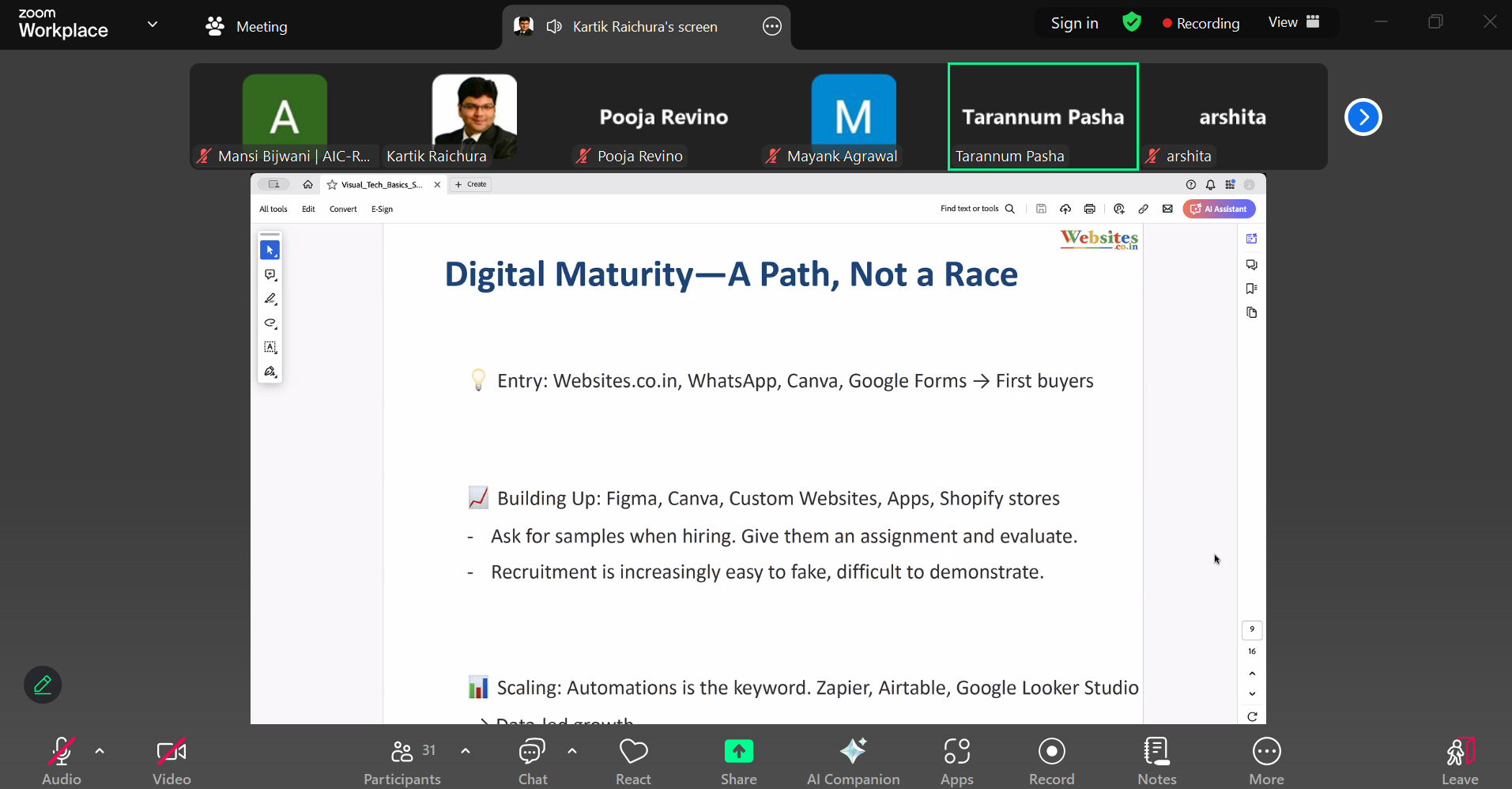Open the Chat panel
The image size is (1512, 789).
tap(533, 761)
